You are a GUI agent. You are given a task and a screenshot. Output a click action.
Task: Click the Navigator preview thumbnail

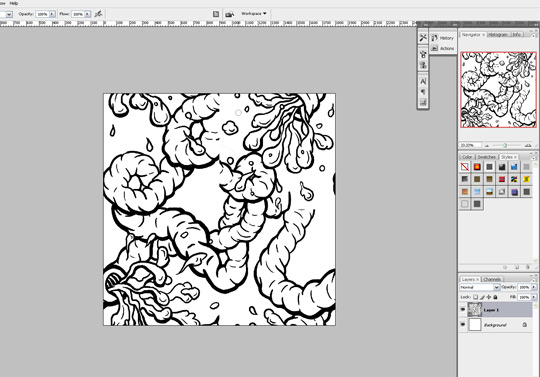[x=498, y=90]
